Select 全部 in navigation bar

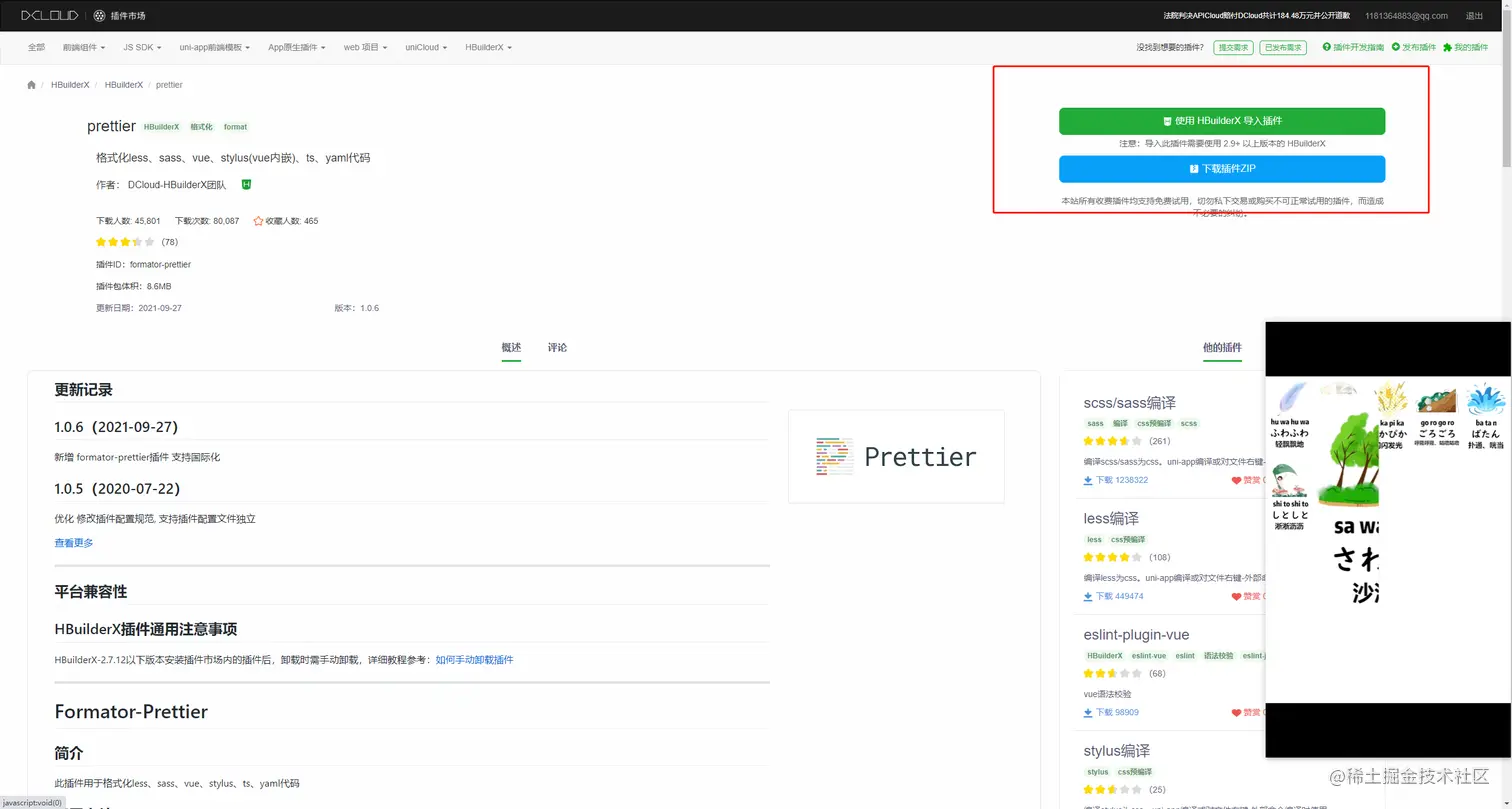click(36, 47)
